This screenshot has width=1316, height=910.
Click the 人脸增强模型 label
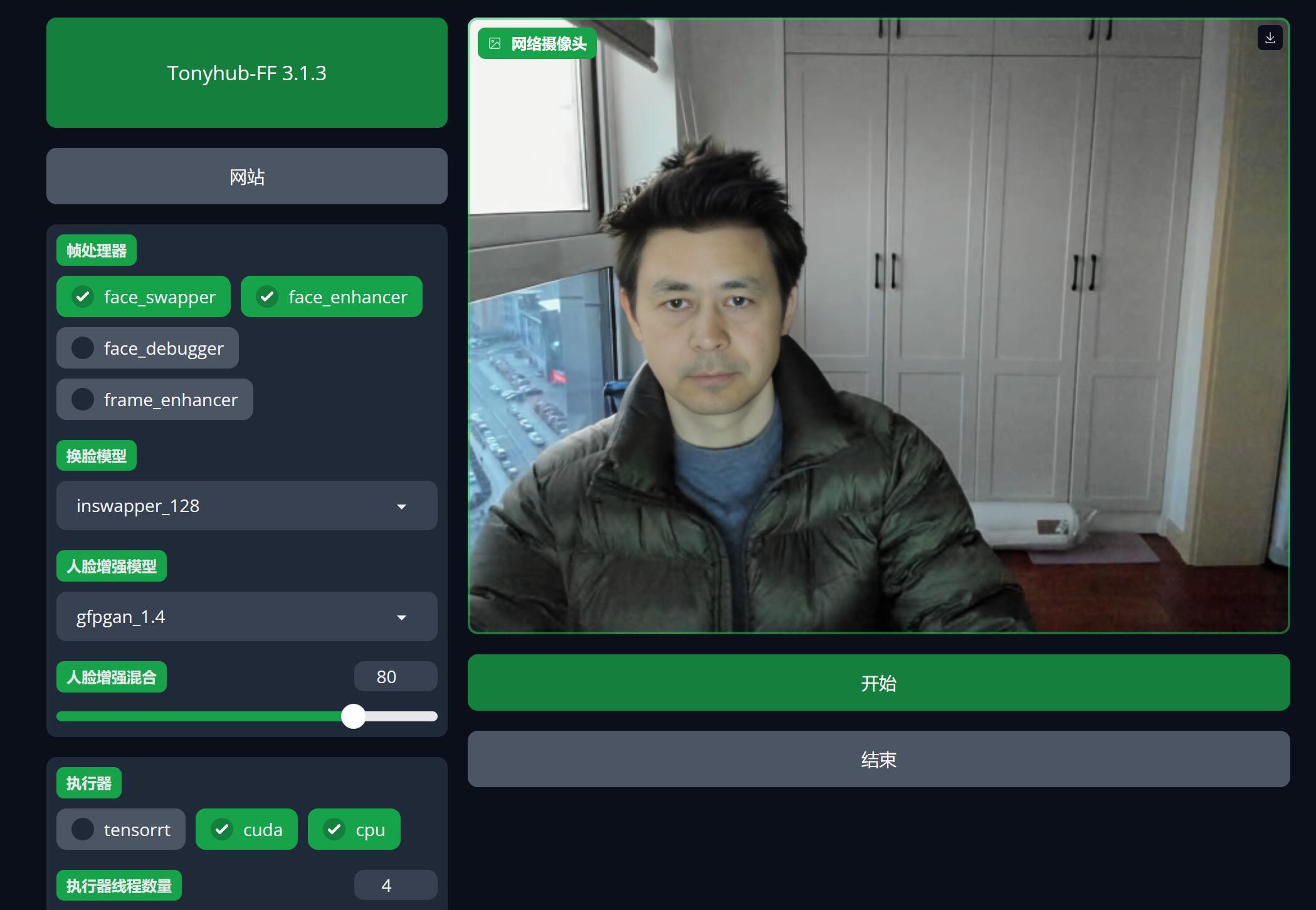click(112, 566)
